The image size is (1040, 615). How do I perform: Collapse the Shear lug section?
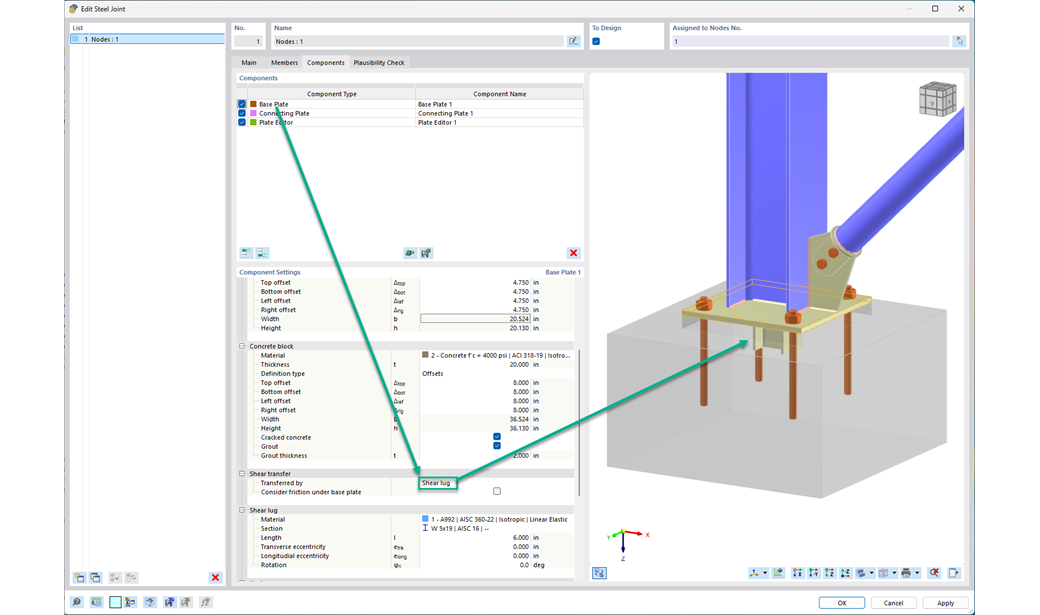click(x=242, y=510)
